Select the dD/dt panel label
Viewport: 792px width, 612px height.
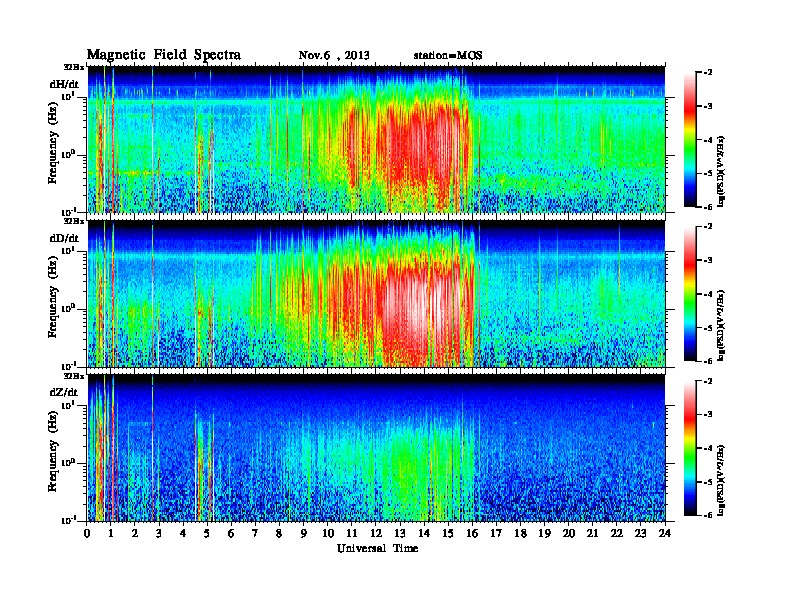(64, 238)
